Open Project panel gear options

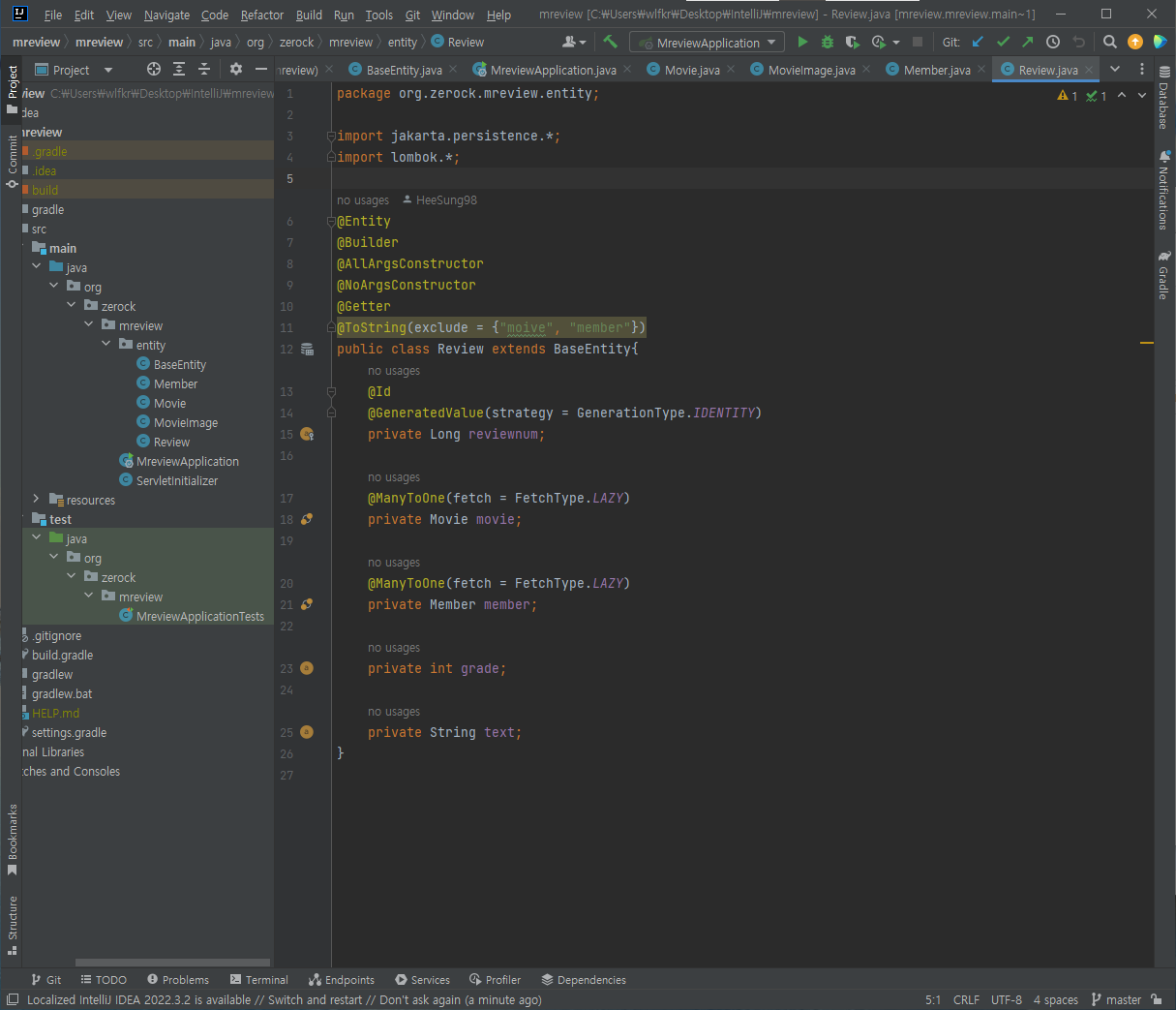tap(236, 69)
